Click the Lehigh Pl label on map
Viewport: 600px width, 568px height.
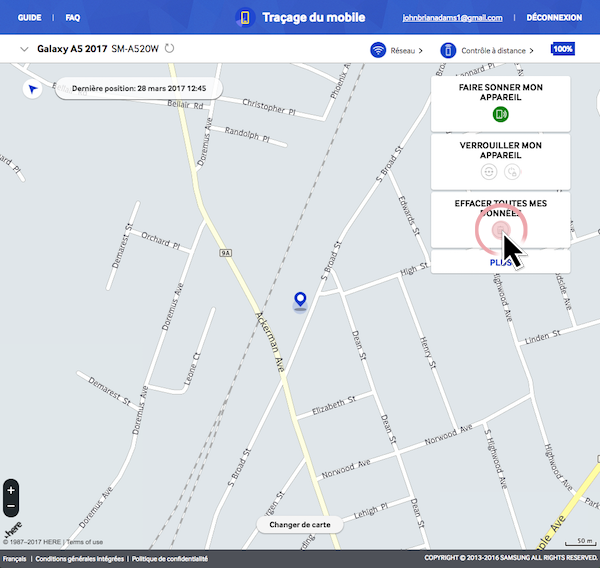click(x=371, y=511)
